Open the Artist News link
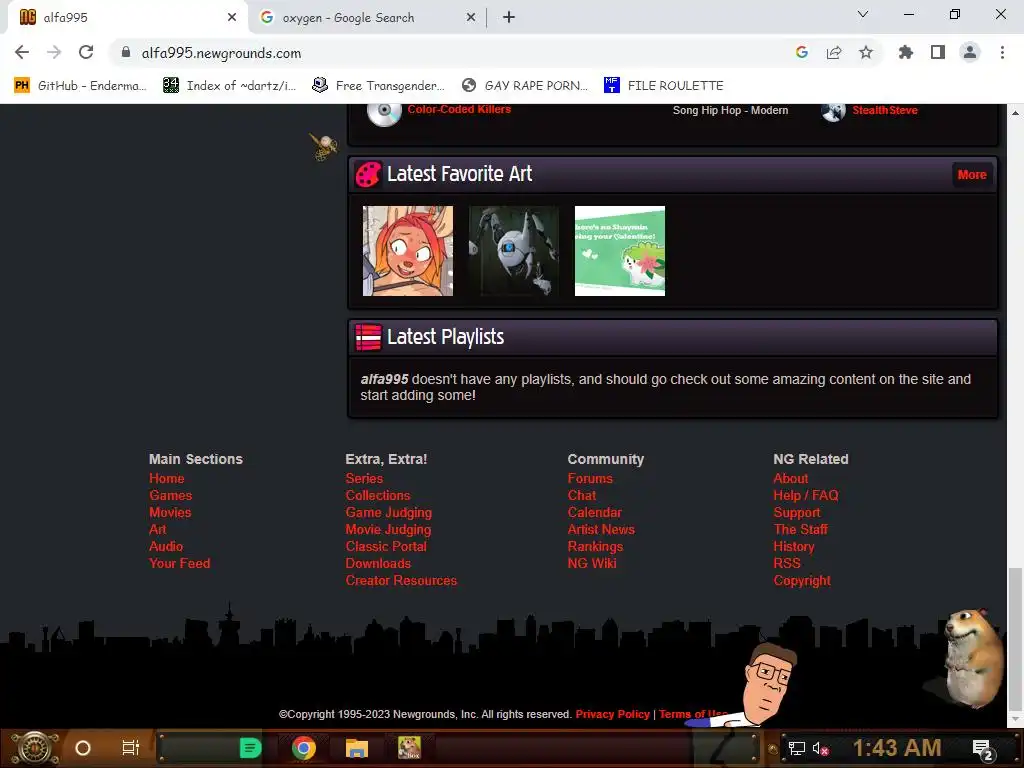 pos(601,529)
